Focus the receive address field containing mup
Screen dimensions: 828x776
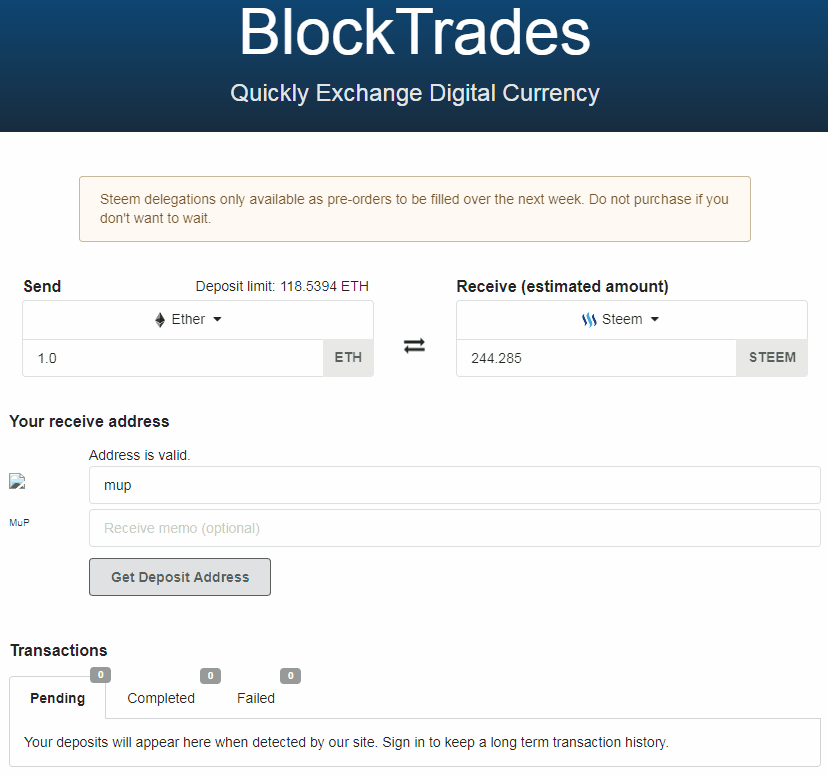coord(454,485)
